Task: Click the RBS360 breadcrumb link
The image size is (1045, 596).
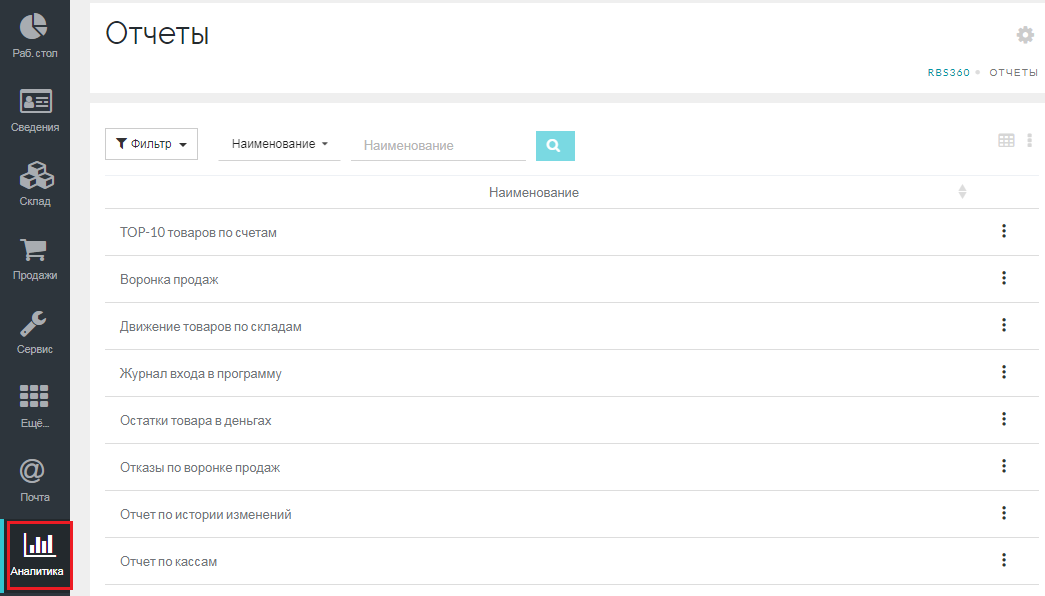Action: point(948,73)
